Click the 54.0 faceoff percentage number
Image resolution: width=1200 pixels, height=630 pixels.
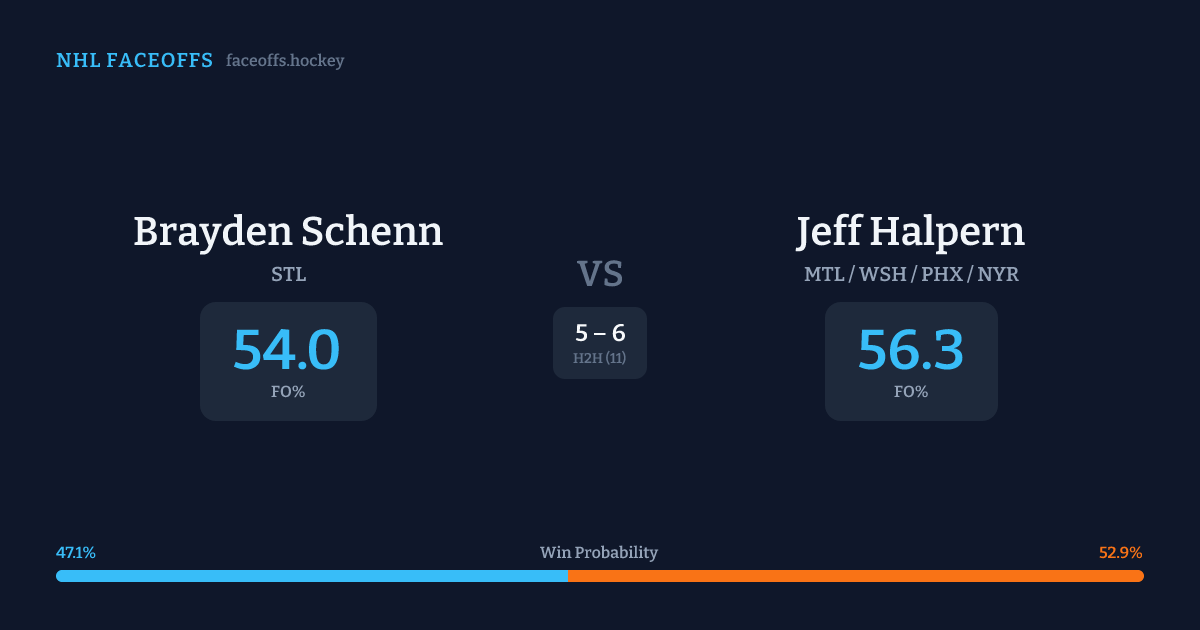[x=287, y=350]
